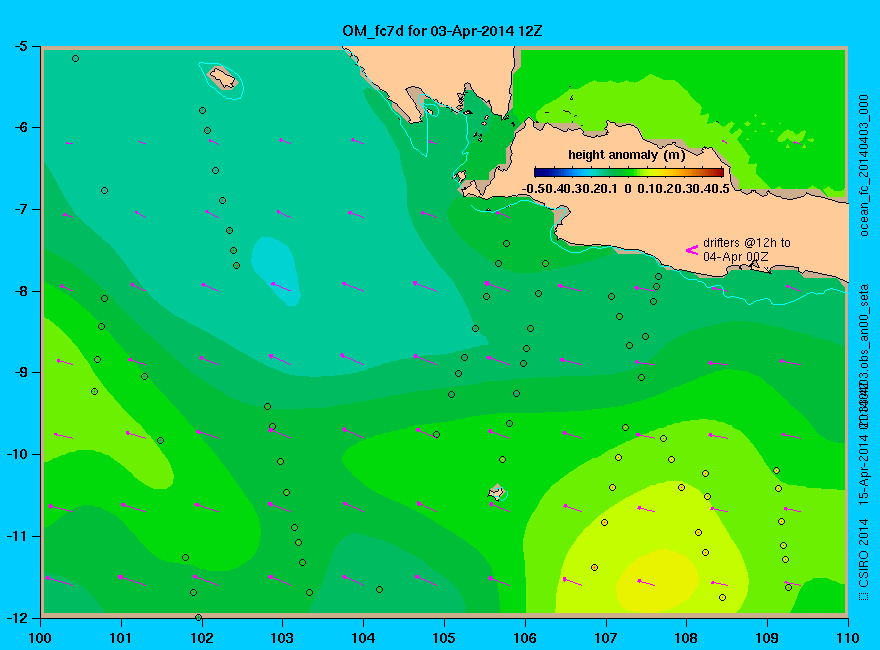Click the vertical '15-Apr-2014' date text
The height and width of the screenshot is (650, 880).
[864, 470]
